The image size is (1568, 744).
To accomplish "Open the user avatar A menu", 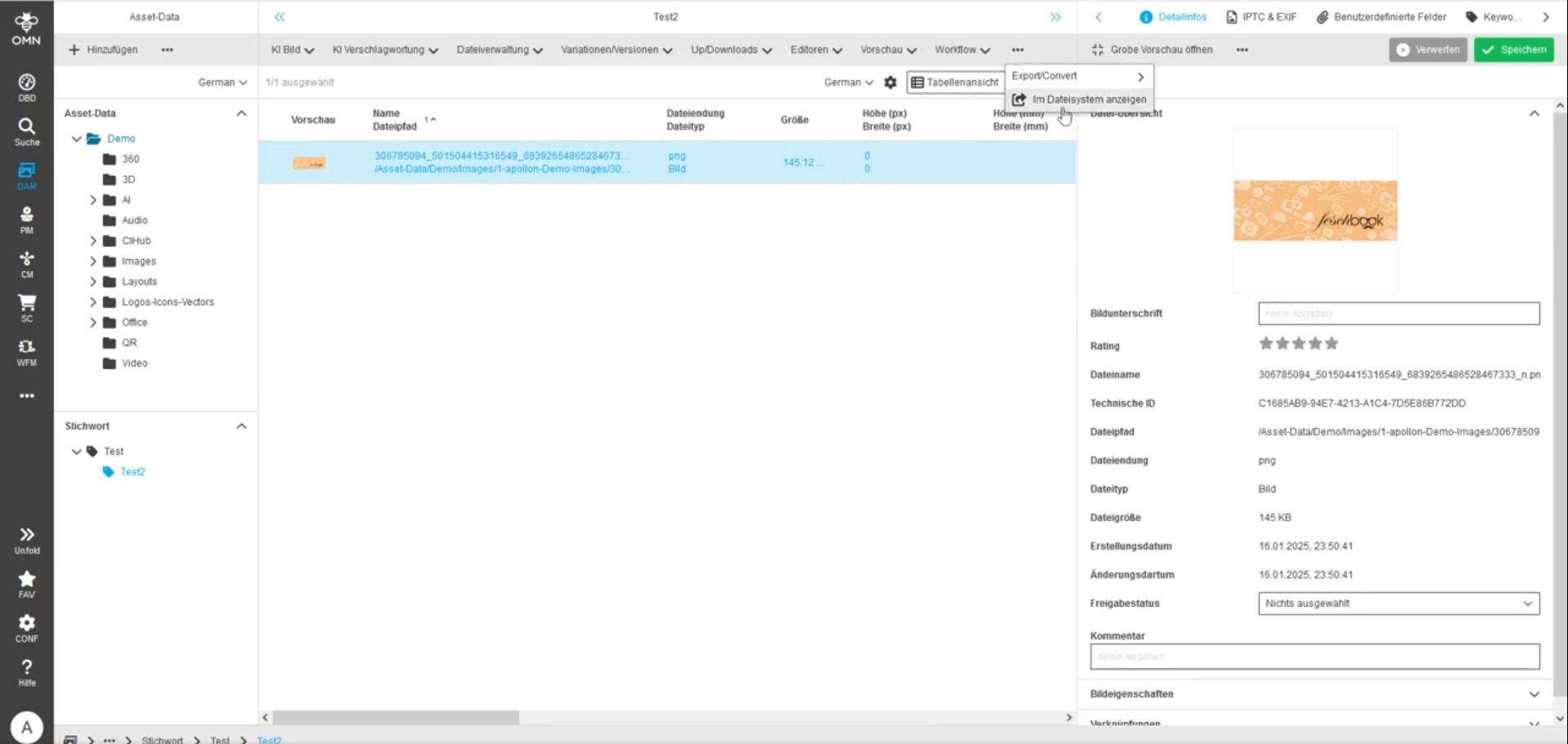I will pyautogui.click(x=27, y=727).
